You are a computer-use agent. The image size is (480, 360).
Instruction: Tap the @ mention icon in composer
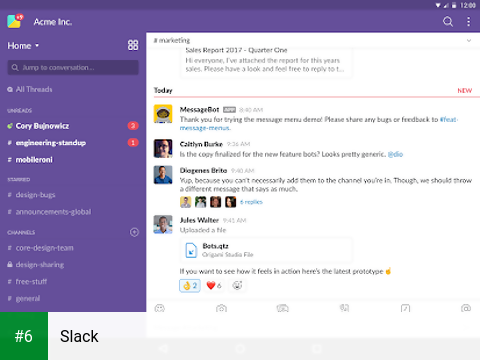click(x=466, y=308)
